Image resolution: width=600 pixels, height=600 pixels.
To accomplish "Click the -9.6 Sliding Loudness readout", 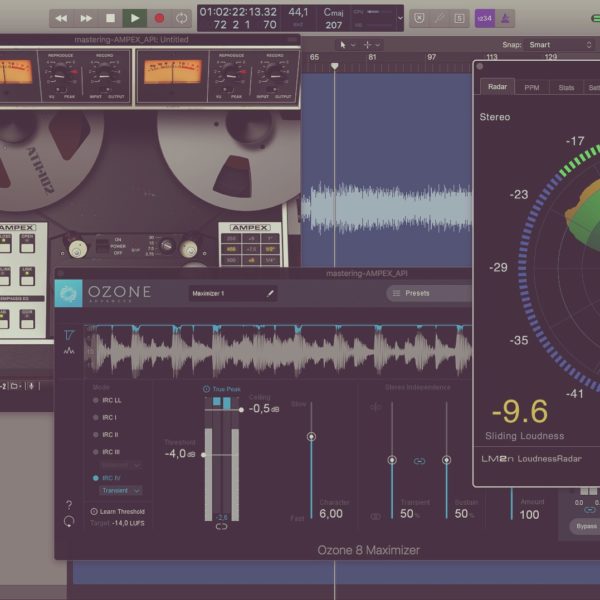I will pyautogui.click(x=520, y=412).
